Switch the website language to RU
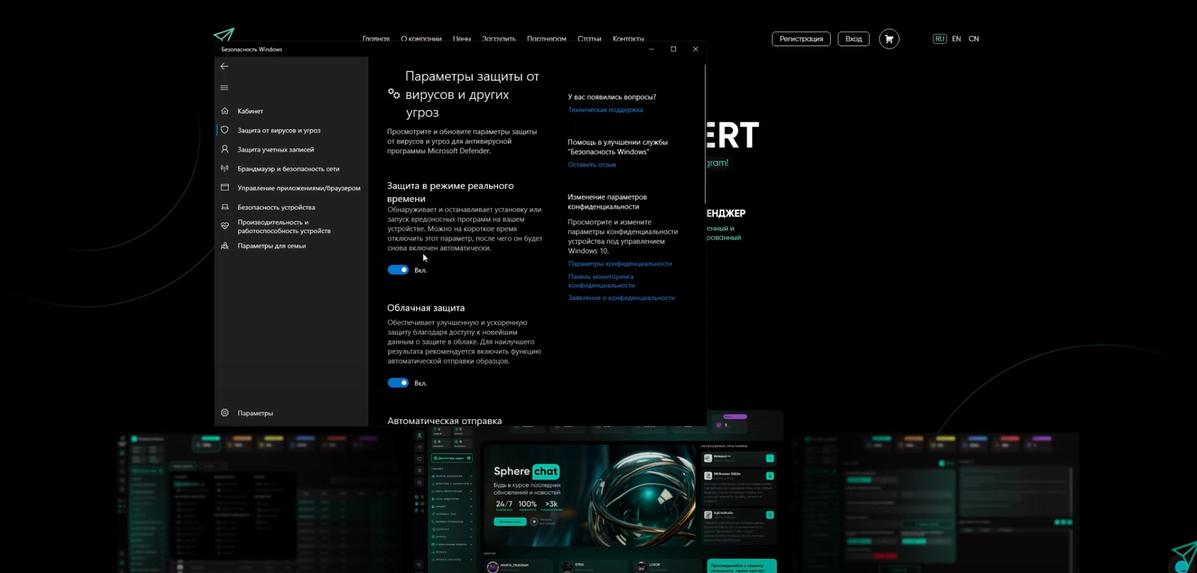This screenshot has height=573, width=1197. tap(940, 39)
